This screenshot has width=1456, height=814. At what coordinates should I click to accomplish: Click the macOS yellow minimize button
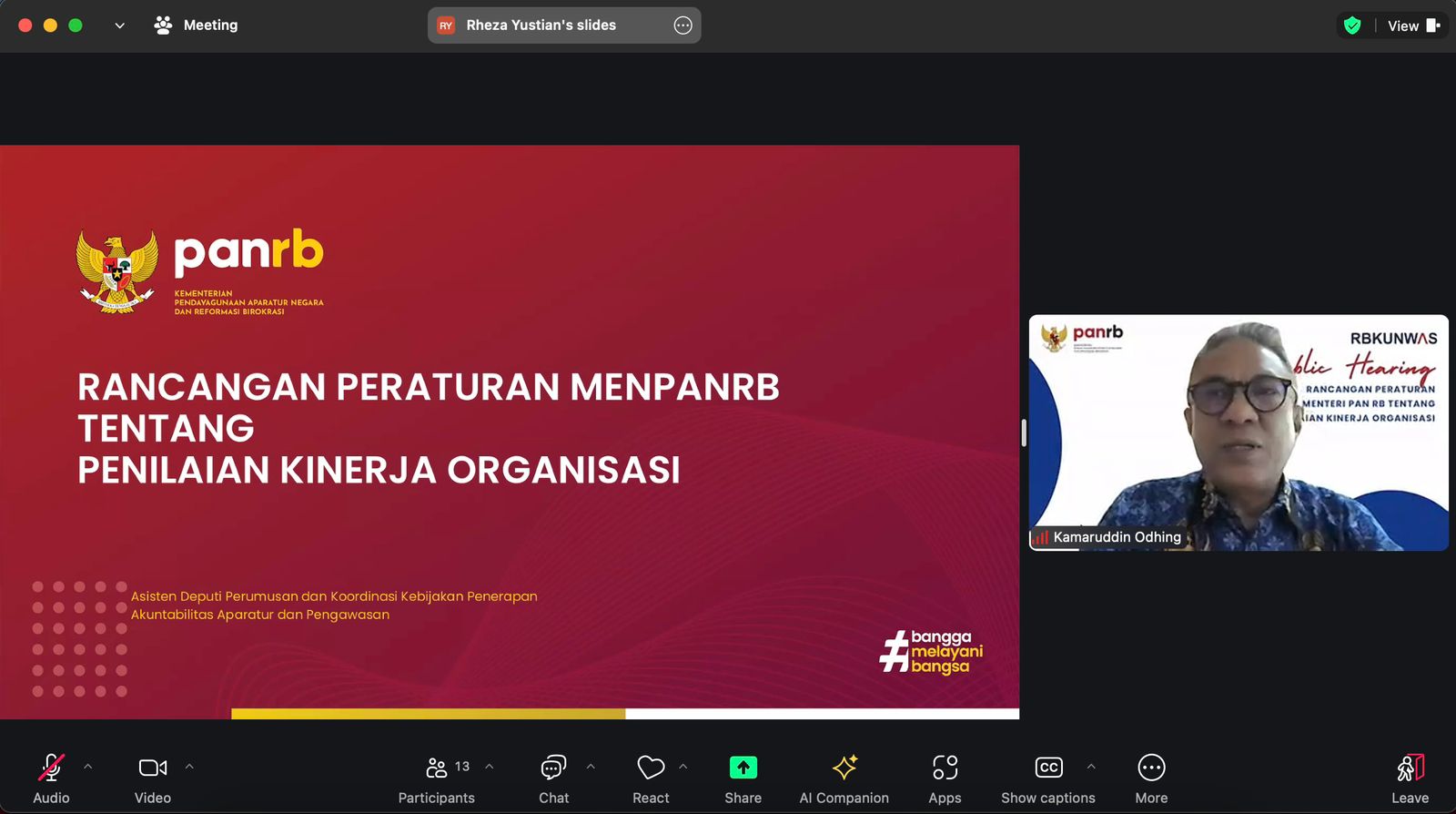coord(50,25)
